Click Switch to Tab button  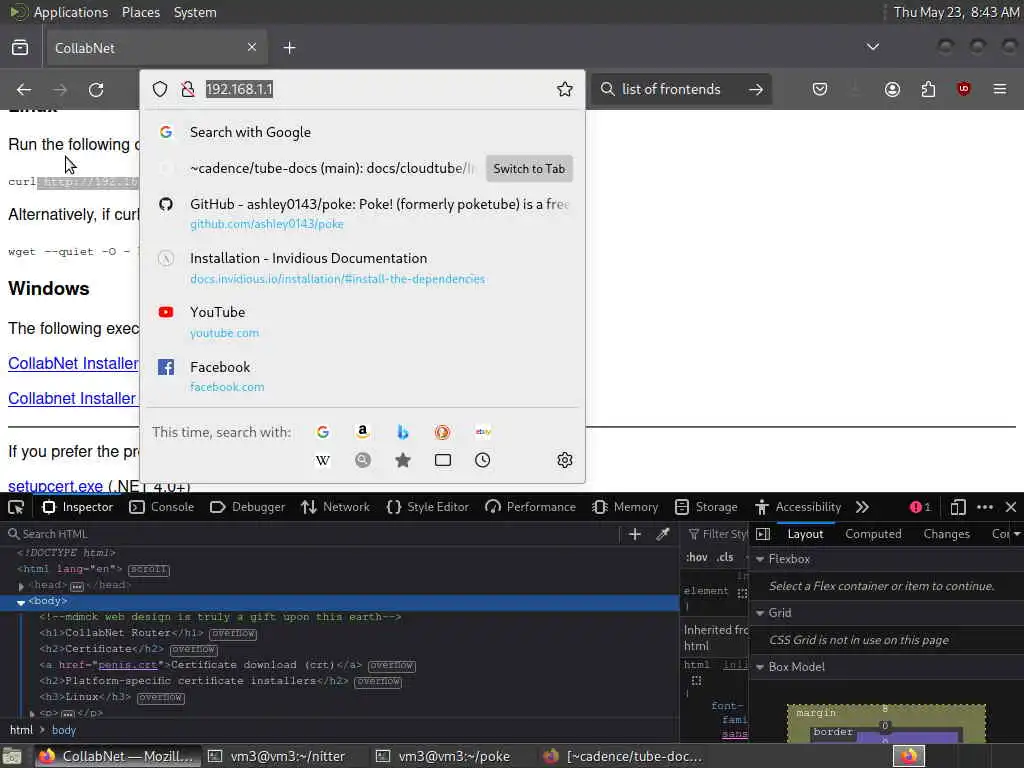pos(529,168)
